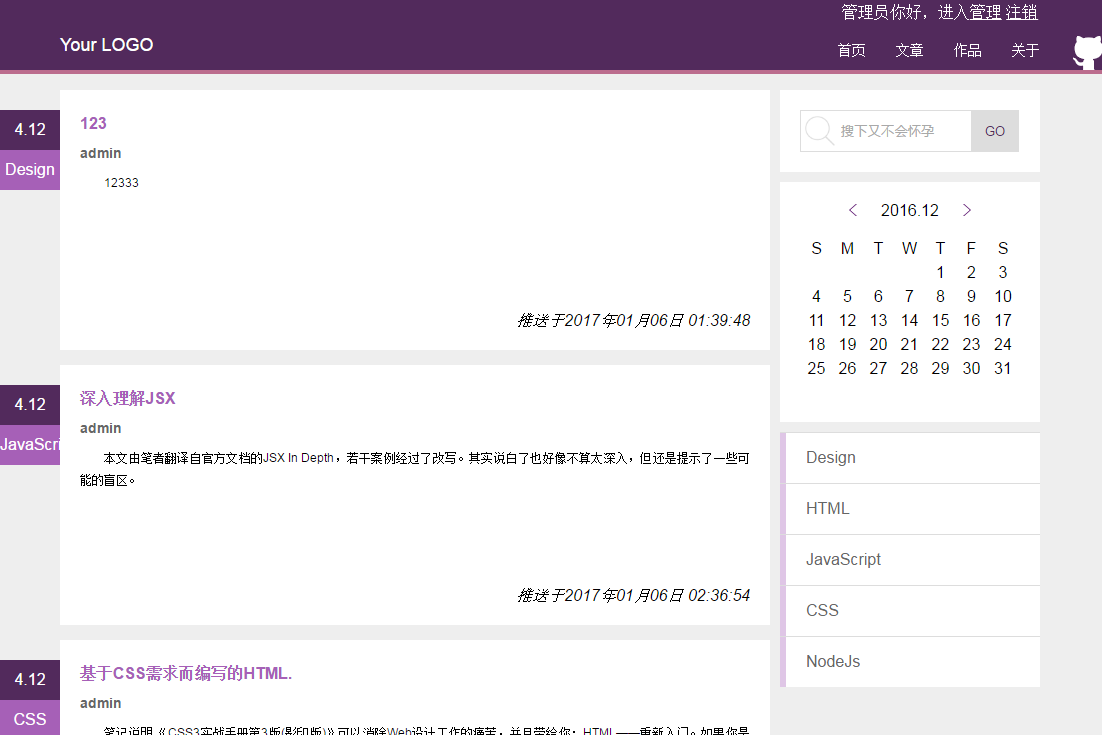Open the 文章 navigation item
This screenshot has height=735, width=1102.
(x=909, y=50)
